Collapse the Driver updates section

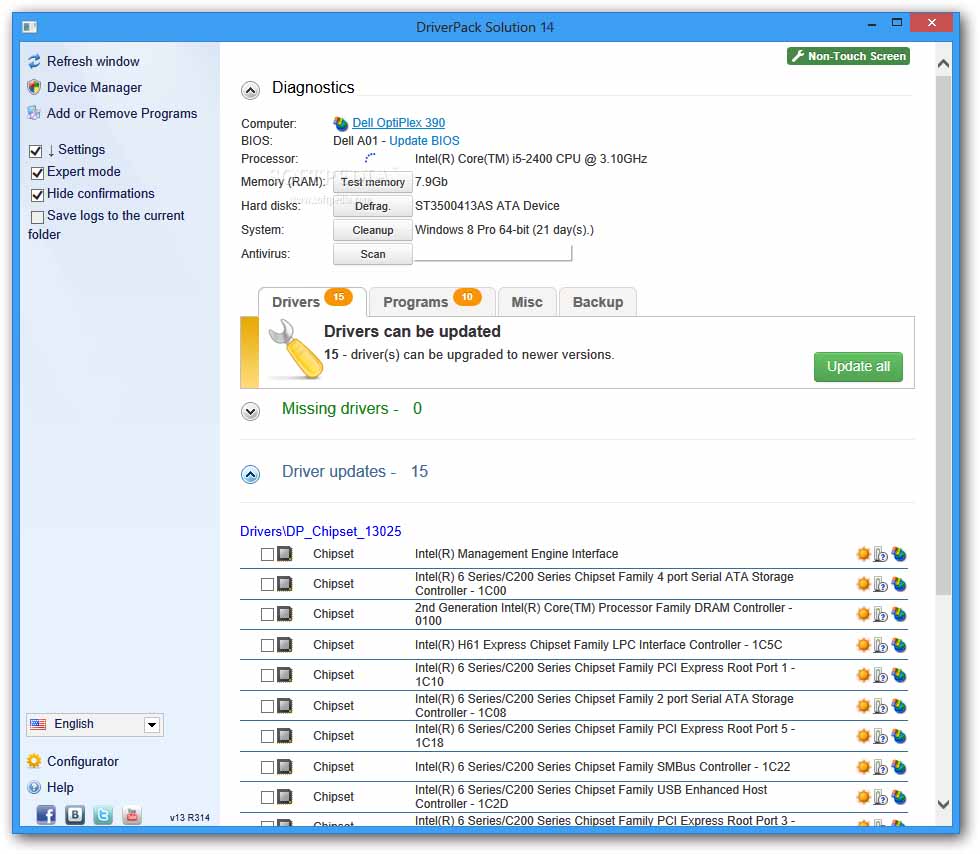[x=250, y=474]
